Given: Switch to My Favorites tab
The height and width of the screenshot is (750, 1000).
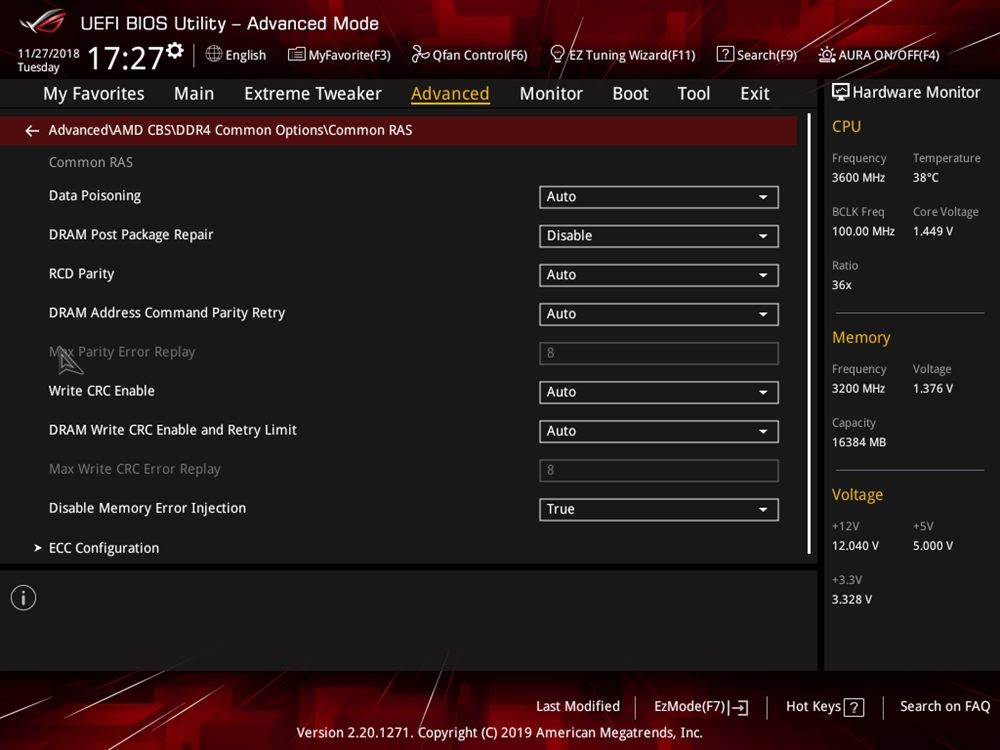Looking at the screenshot, I should coord(94,94).
